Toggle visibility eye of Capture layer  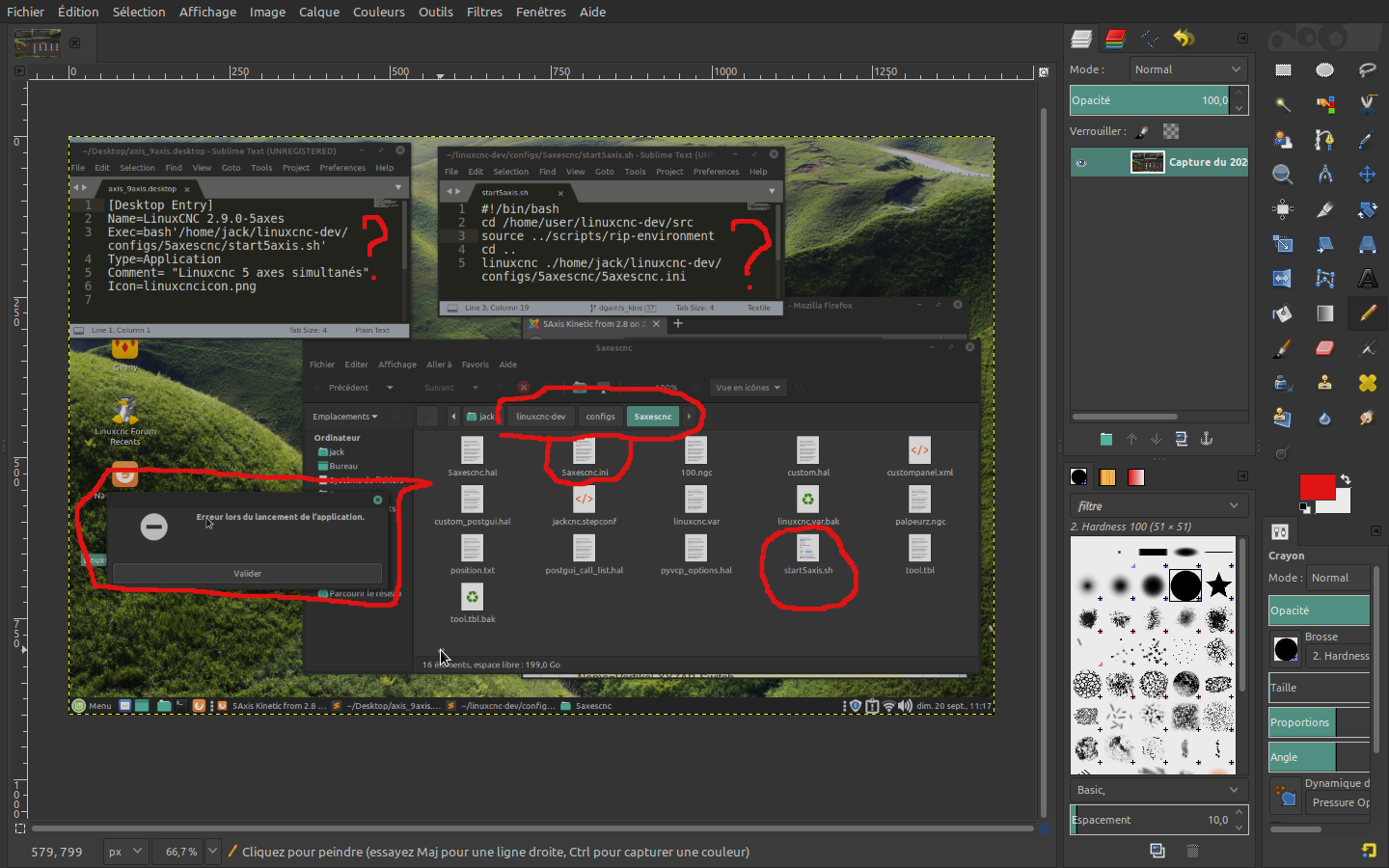pos(1081,163)
